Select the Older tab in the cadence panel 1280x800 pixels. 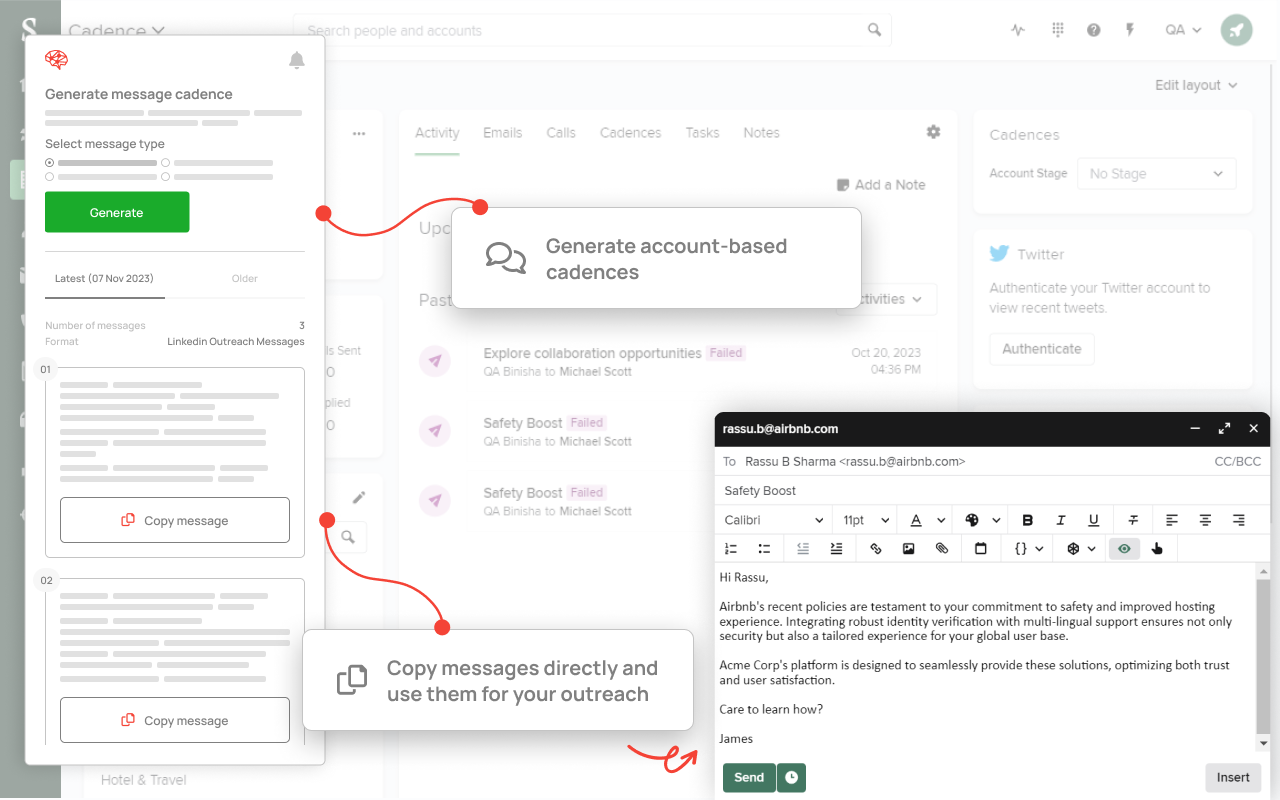245,278
